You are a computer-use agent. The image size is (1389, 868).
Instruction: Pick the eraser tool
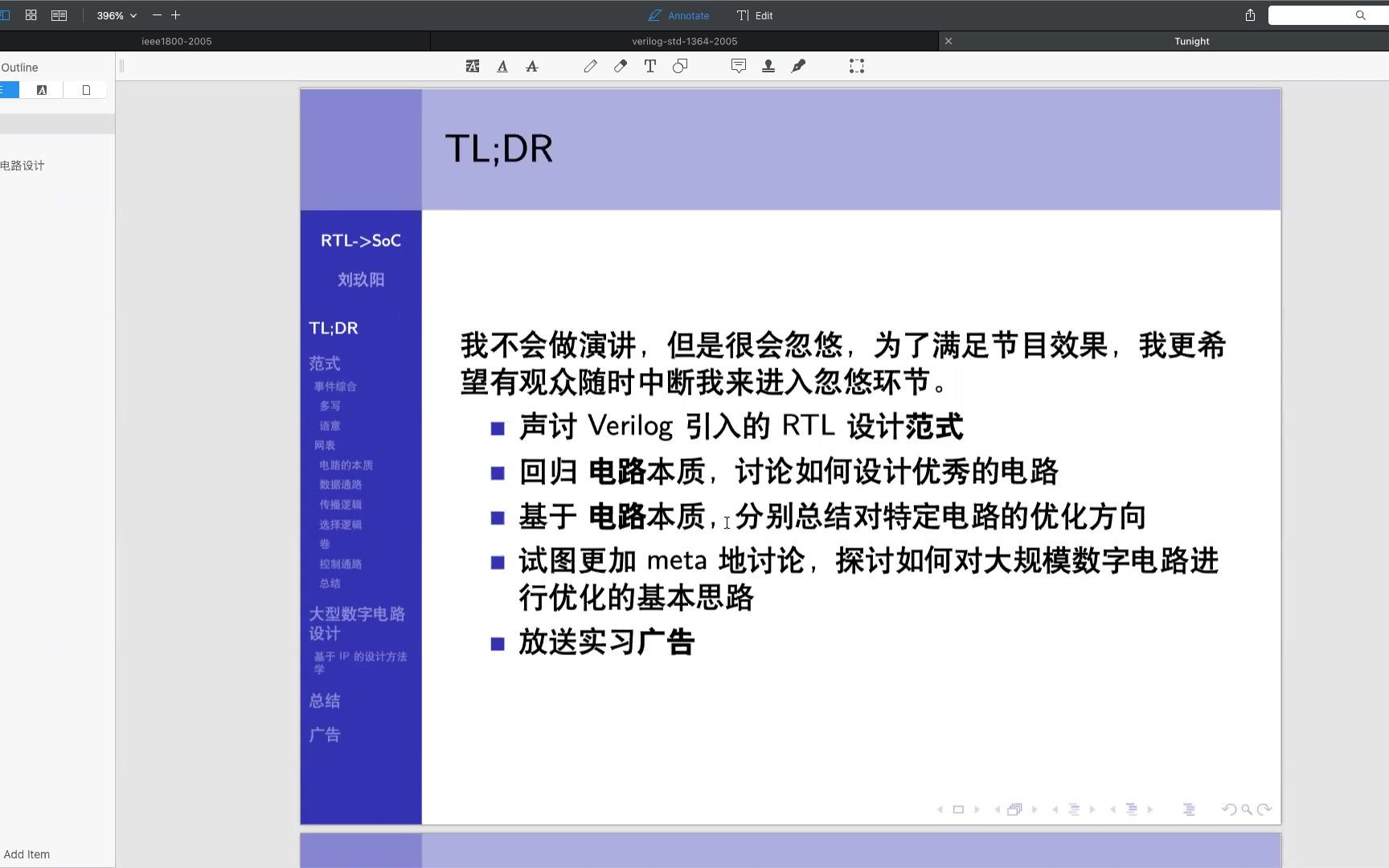coord(621,66)
